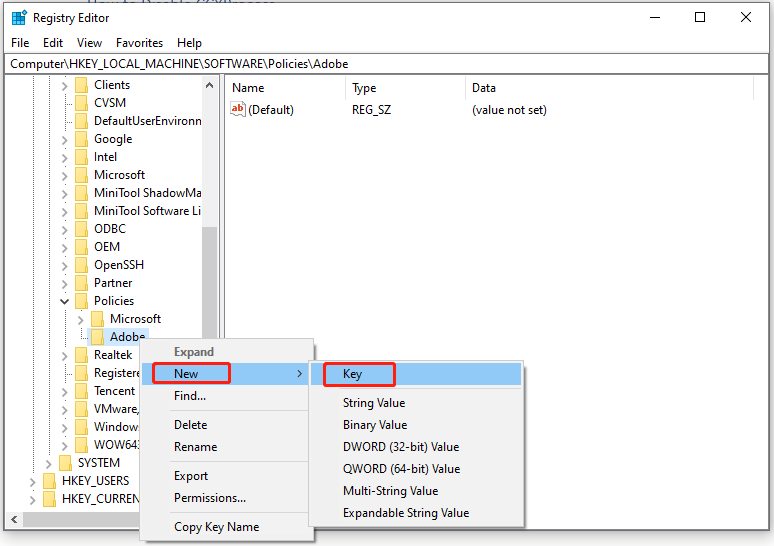
Task: Click the Policies folder icon
Action: pos(81,301)
